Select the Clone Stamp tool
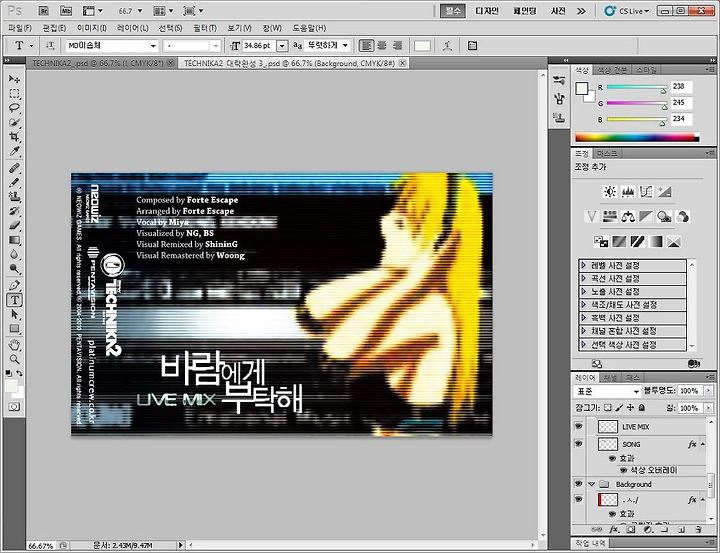This screenshot has height=553, width=720. click(x=14, y=197)
